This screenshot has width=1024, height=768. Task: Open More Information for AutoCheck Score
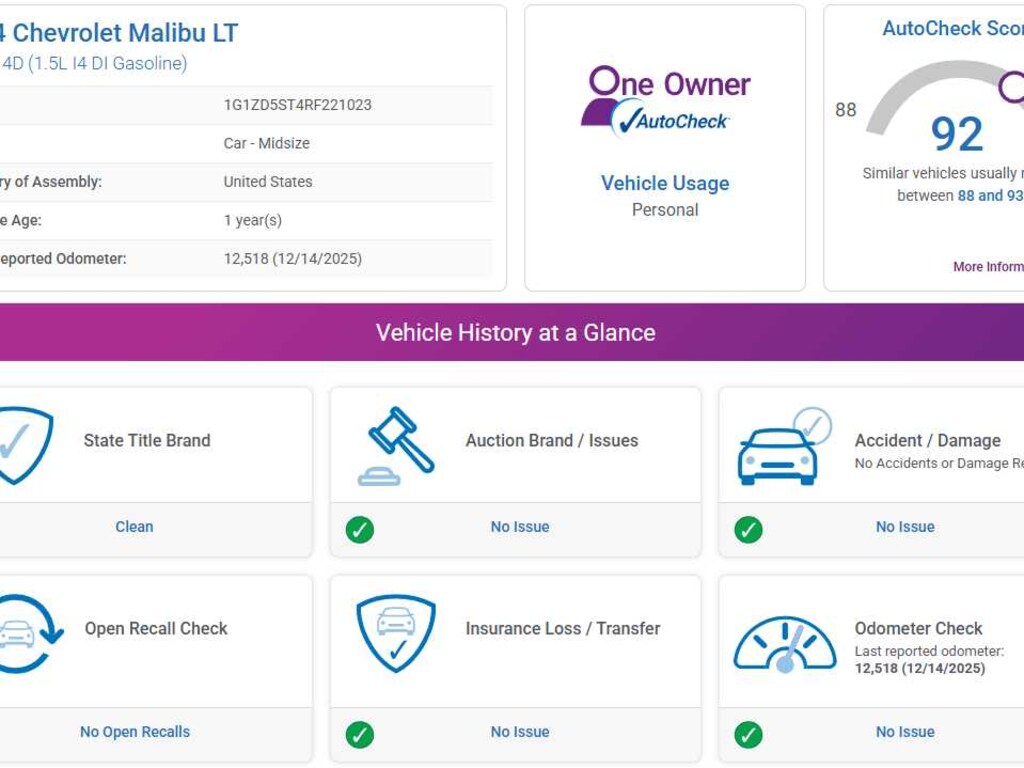click(988, 267)
